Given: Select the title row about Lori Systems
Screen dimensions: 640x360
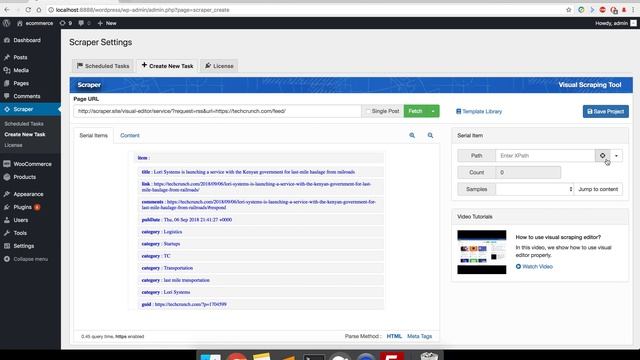Looking at the screenshot, I should coord(260,172).
